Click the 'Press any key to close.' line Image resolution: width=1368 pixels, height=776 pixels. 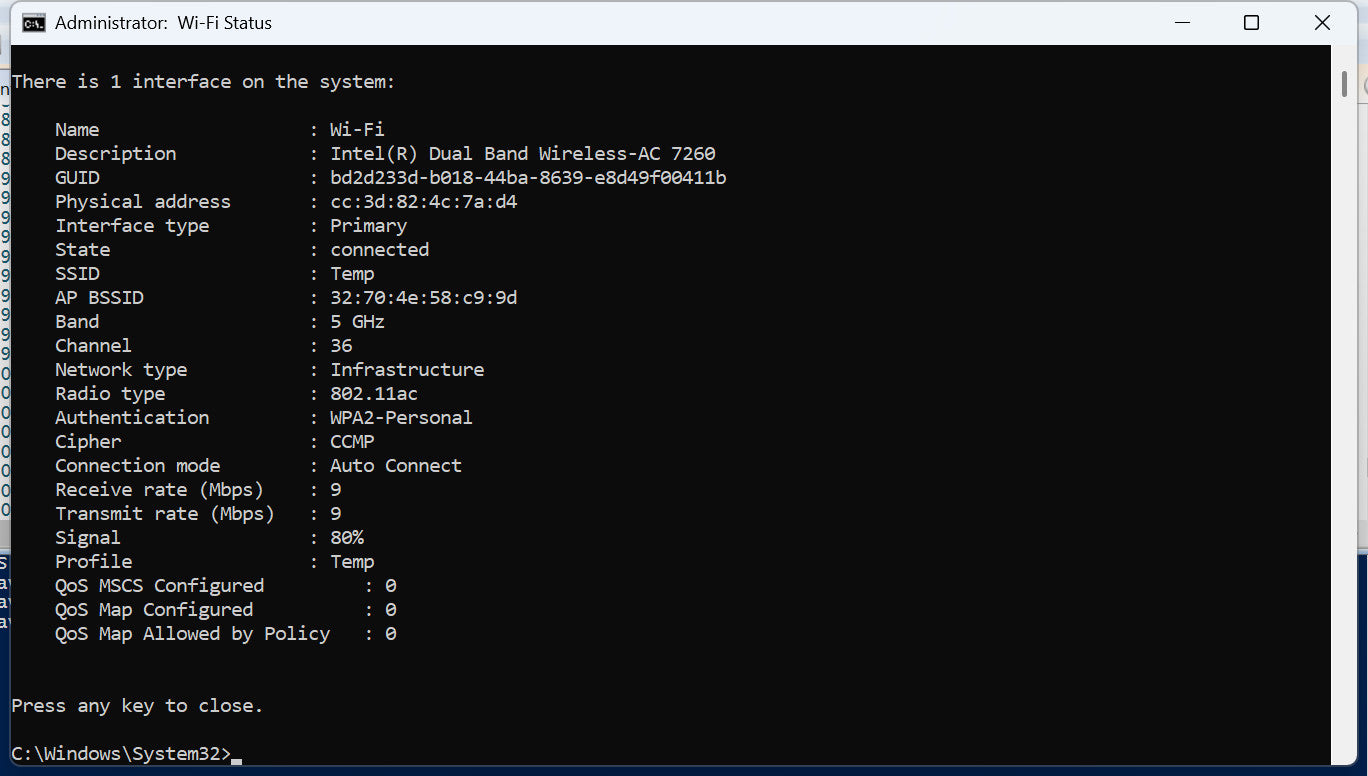pyautogui.click(x=137, y=706)
